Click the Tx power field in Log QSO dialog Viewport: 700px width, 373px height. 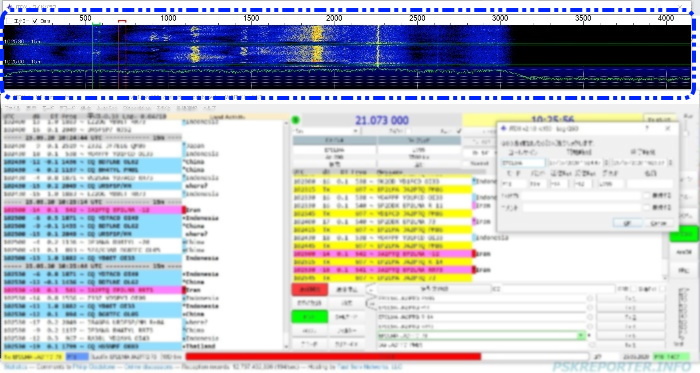(x=581, y=195)
